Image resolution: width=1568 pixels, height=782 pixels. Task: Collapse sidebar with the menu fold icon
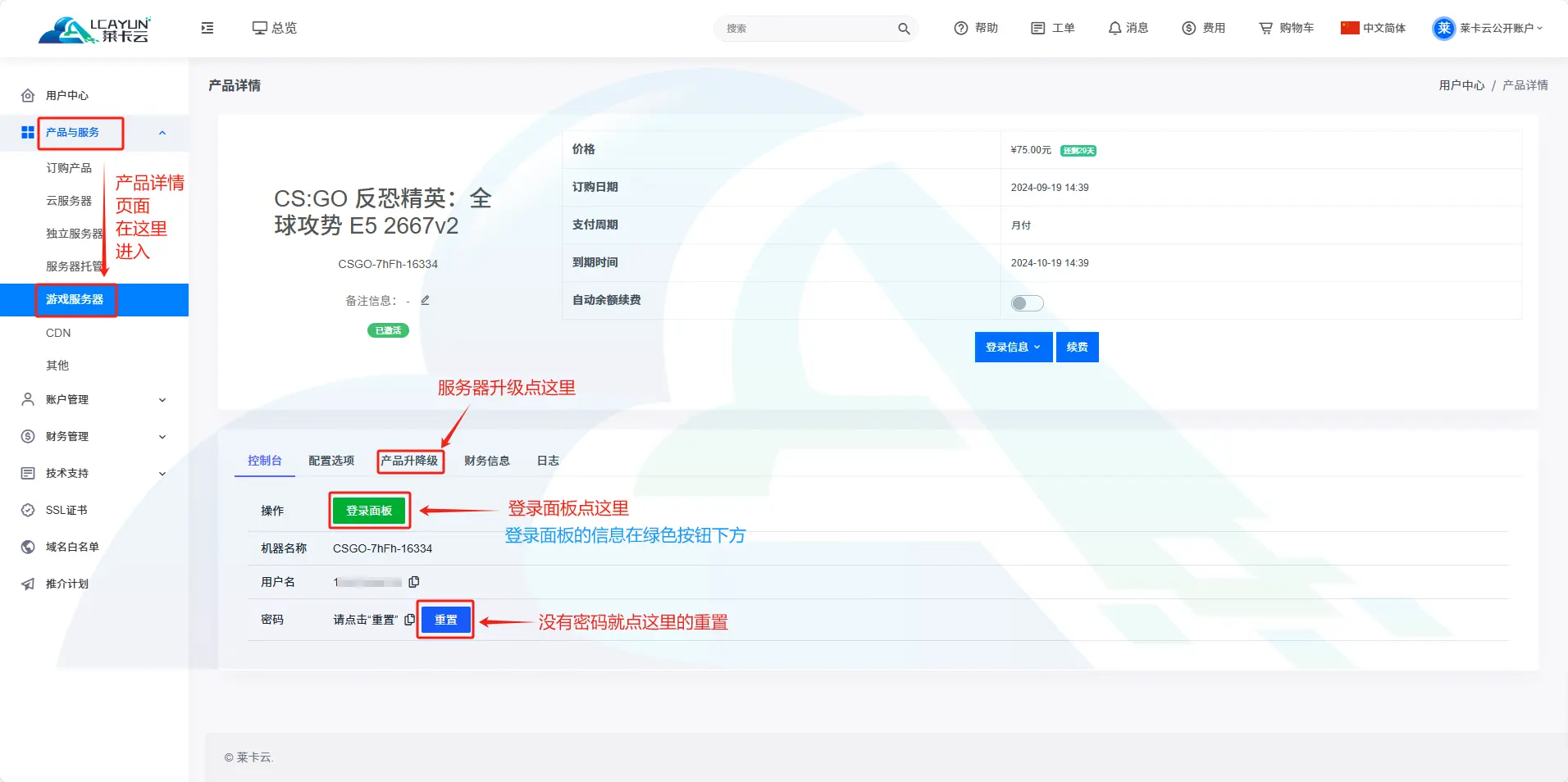pos(207,28)
